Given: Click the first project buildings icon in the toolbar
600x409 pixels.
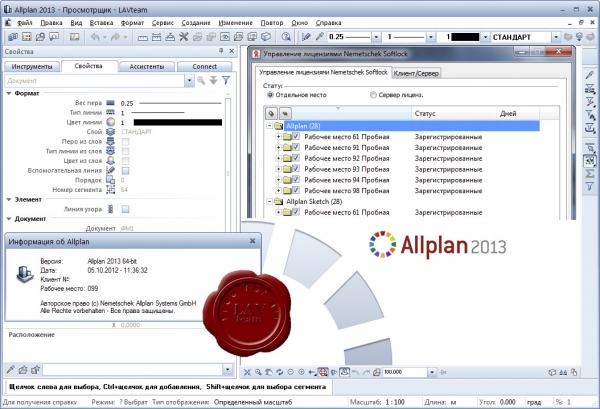Looking at the screenshot, I should 13,37.
